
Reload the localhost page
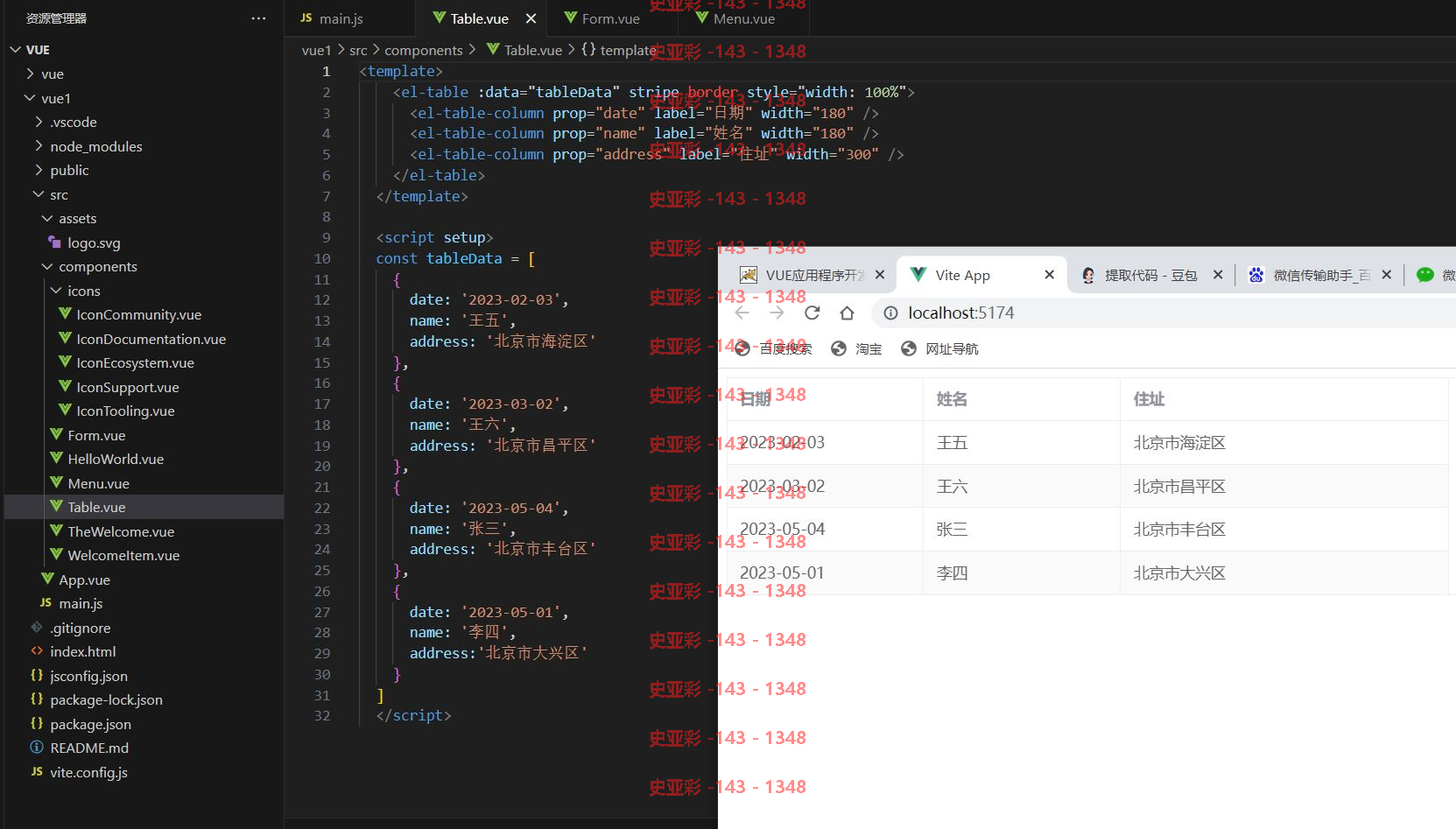(x=812, y=313)
